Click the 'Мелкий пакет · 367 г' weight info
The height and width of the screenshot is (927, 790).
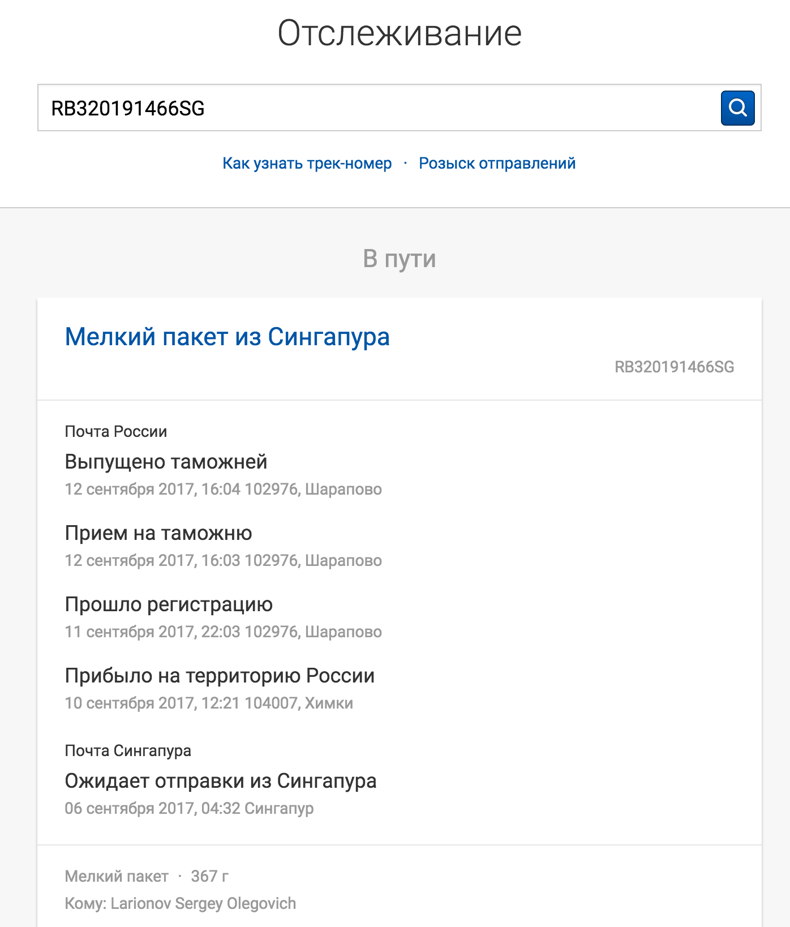(147, 876)
